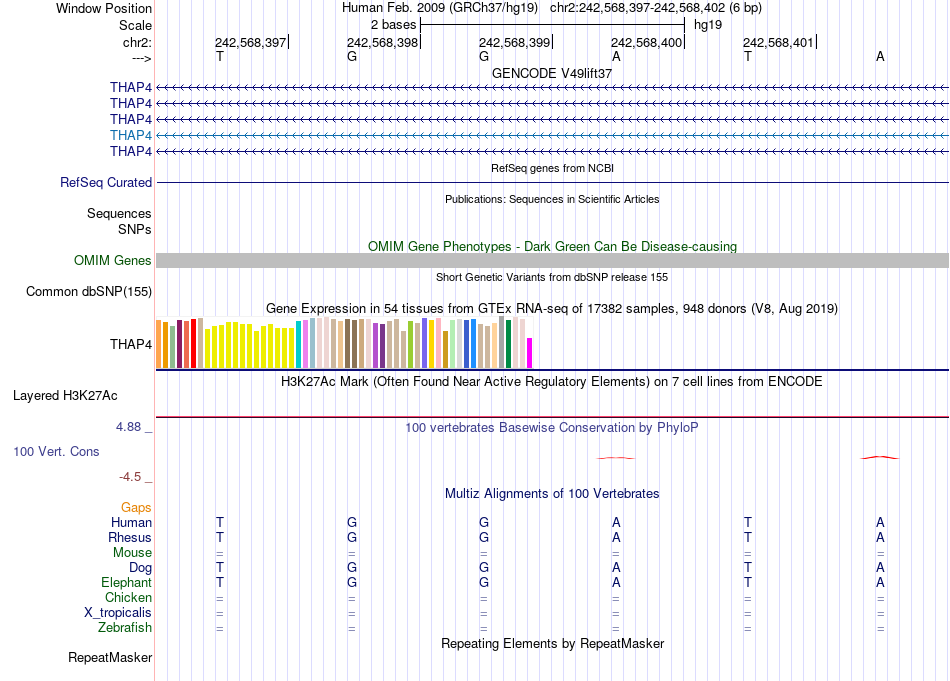Select the short magenta bar ending the GTEx chart
Image resolution: width=950 pixels, height=681 pixels.
[530, 353]
